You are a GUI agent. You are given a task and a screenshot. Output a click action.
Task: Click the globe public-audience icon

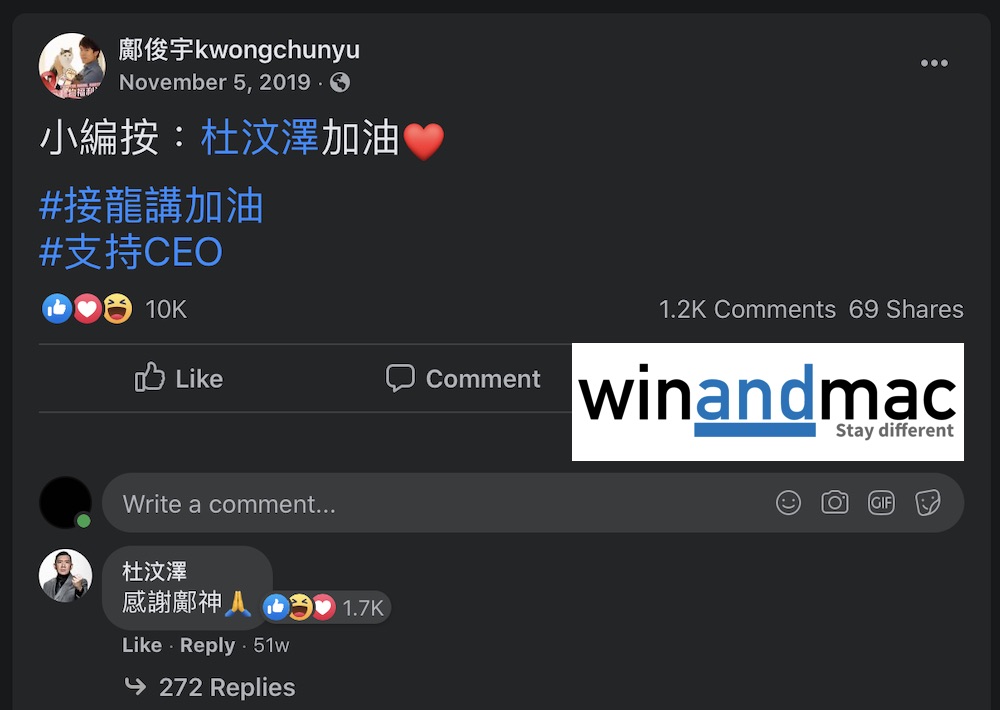point(340,82)
